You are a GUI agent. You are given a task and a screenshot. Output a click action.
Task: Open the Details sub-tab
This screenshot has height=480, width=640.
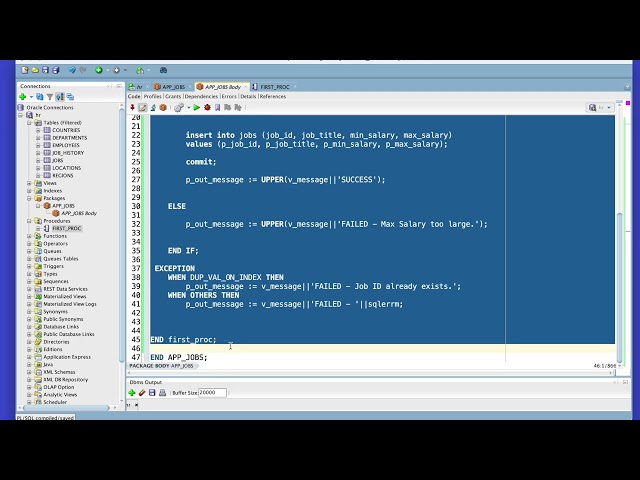pos(248,96)
